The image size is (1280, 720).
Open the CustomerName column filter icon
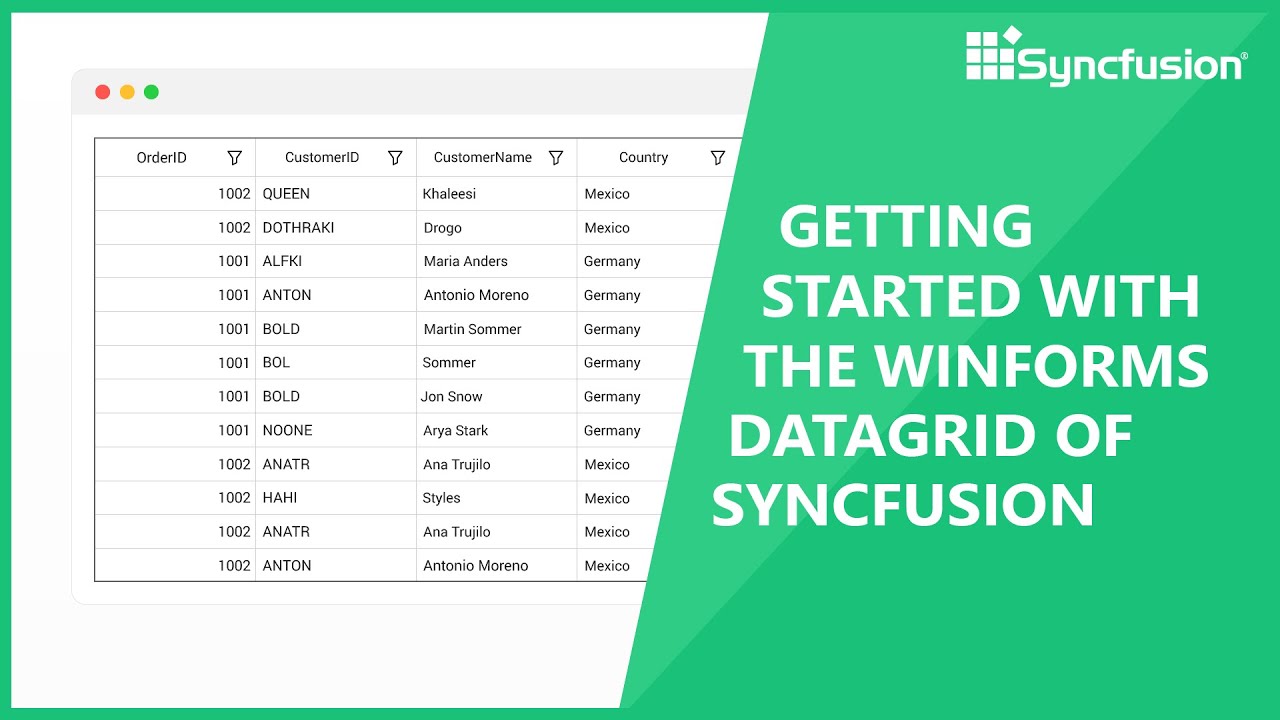coord(556,158)
